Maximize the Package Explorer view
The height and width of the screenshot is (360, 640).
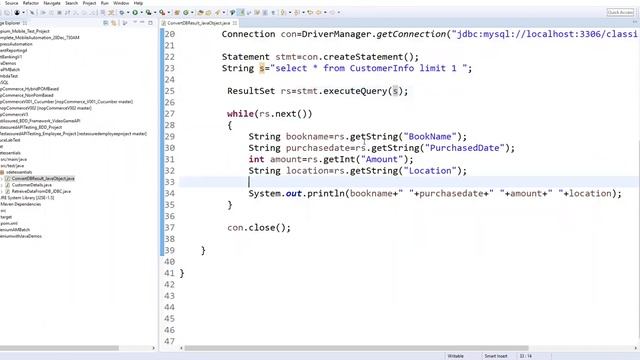[150, 23]
